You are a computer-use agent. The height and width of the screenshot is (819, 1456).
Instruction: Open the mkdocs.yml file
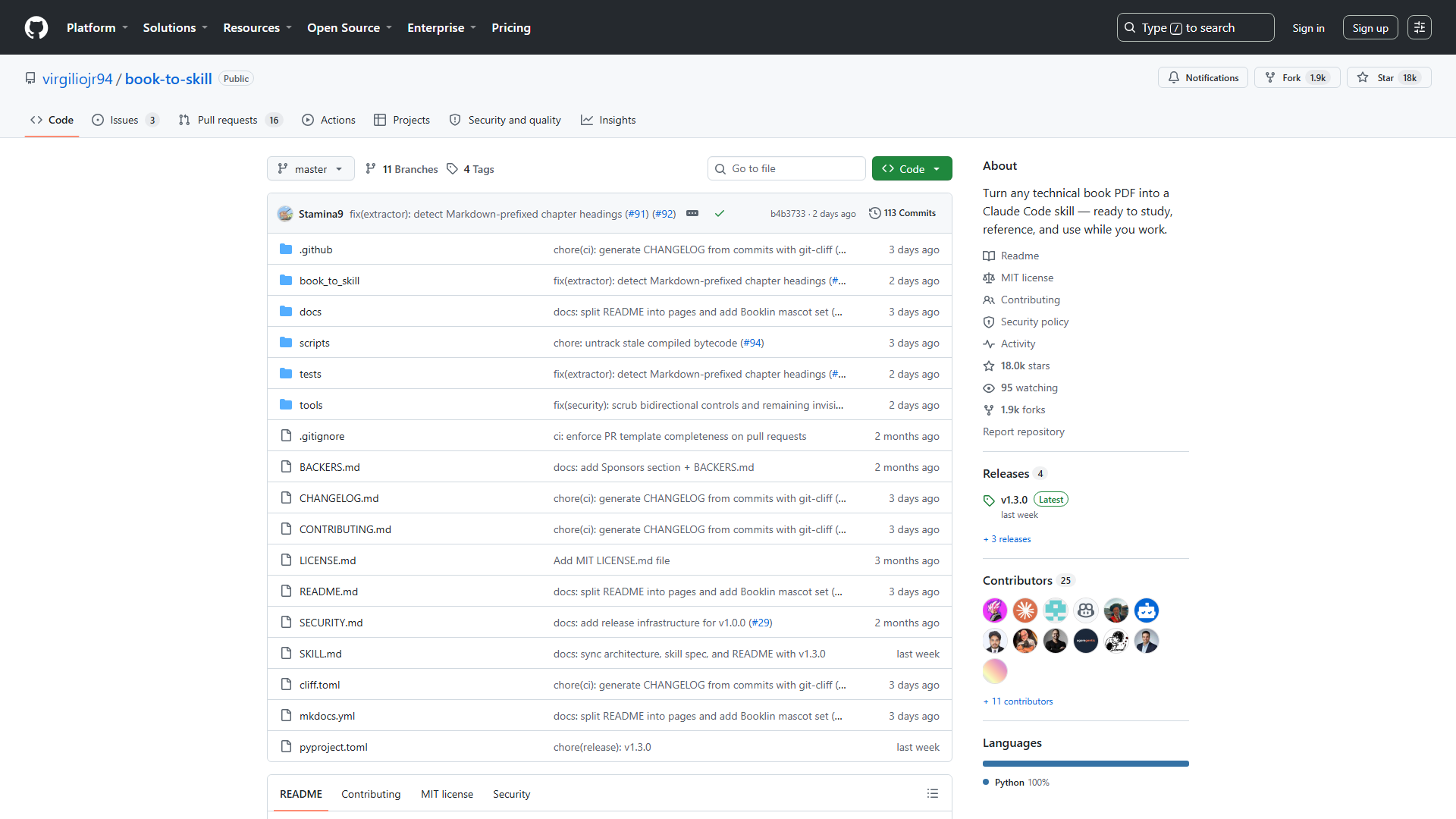pos(327,716)
